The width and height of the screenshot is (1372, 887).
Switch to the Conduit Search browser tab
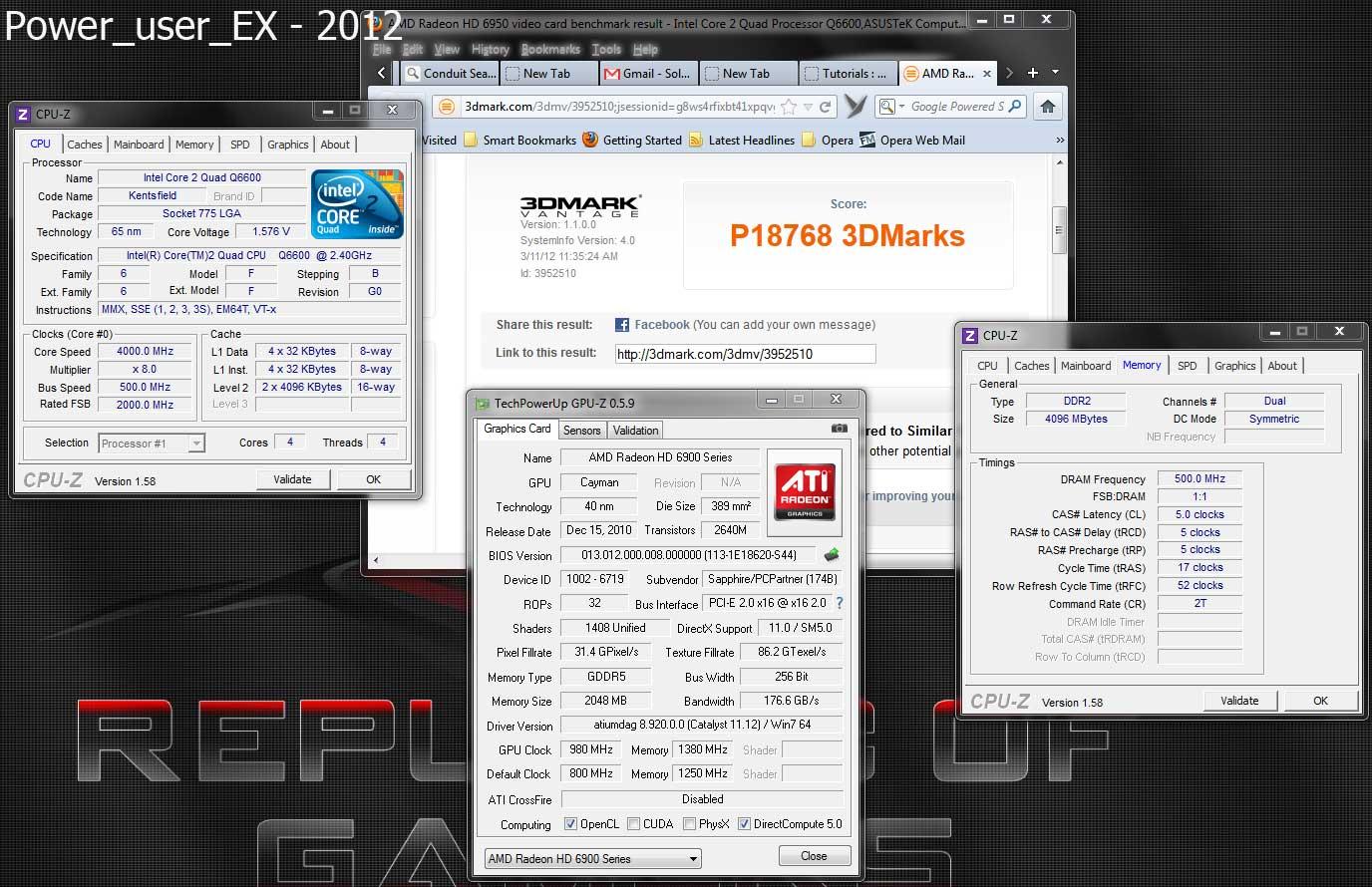tap(449, 73)
